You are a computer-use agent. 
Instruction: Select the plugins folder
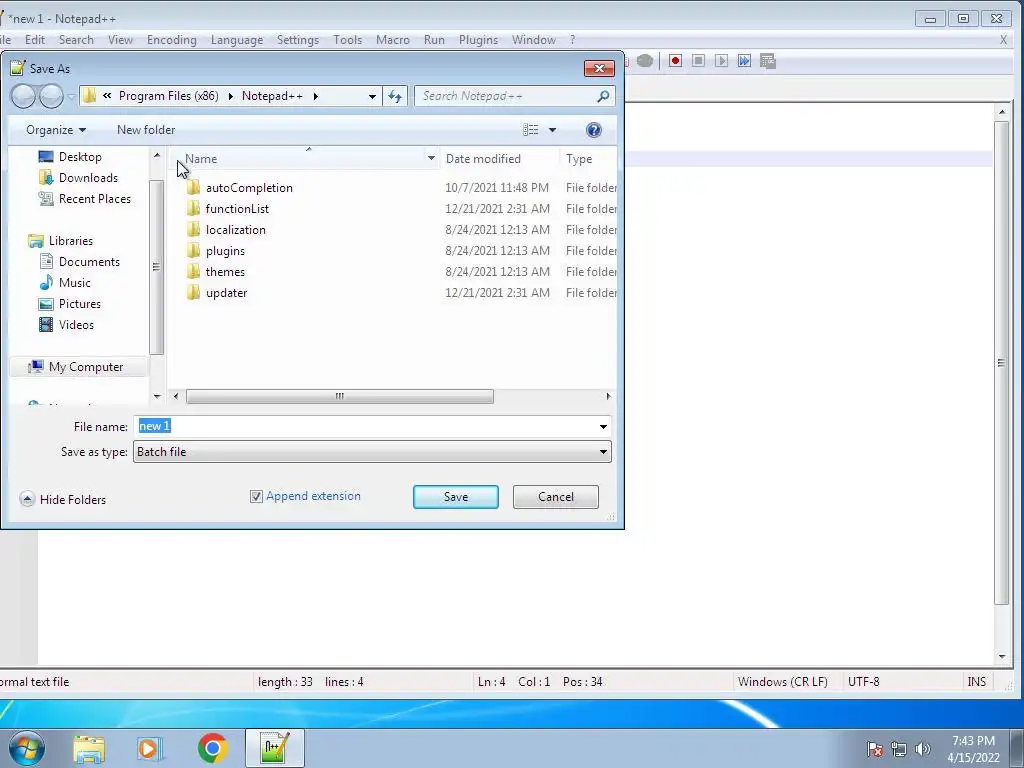pyautogui.click(x=225, y=250)
